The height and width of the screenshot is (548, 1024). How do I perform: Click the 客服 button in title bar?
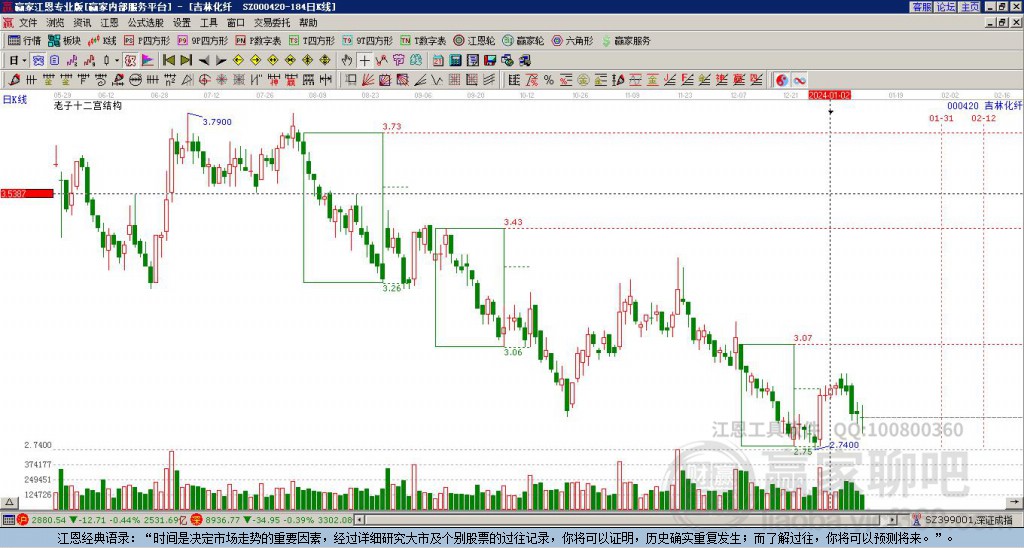[921, 7]
